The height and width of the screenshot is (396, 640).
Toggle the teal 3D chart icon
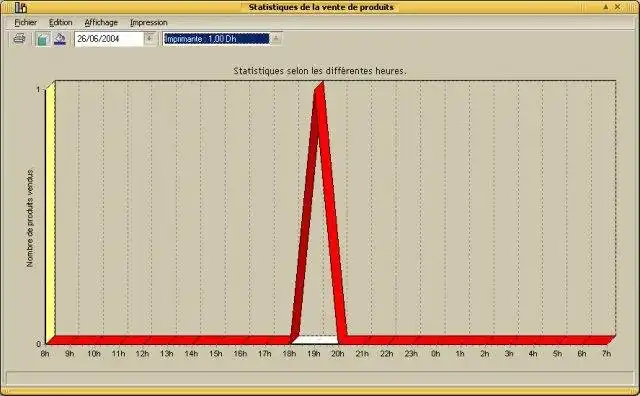click(42, 39)
